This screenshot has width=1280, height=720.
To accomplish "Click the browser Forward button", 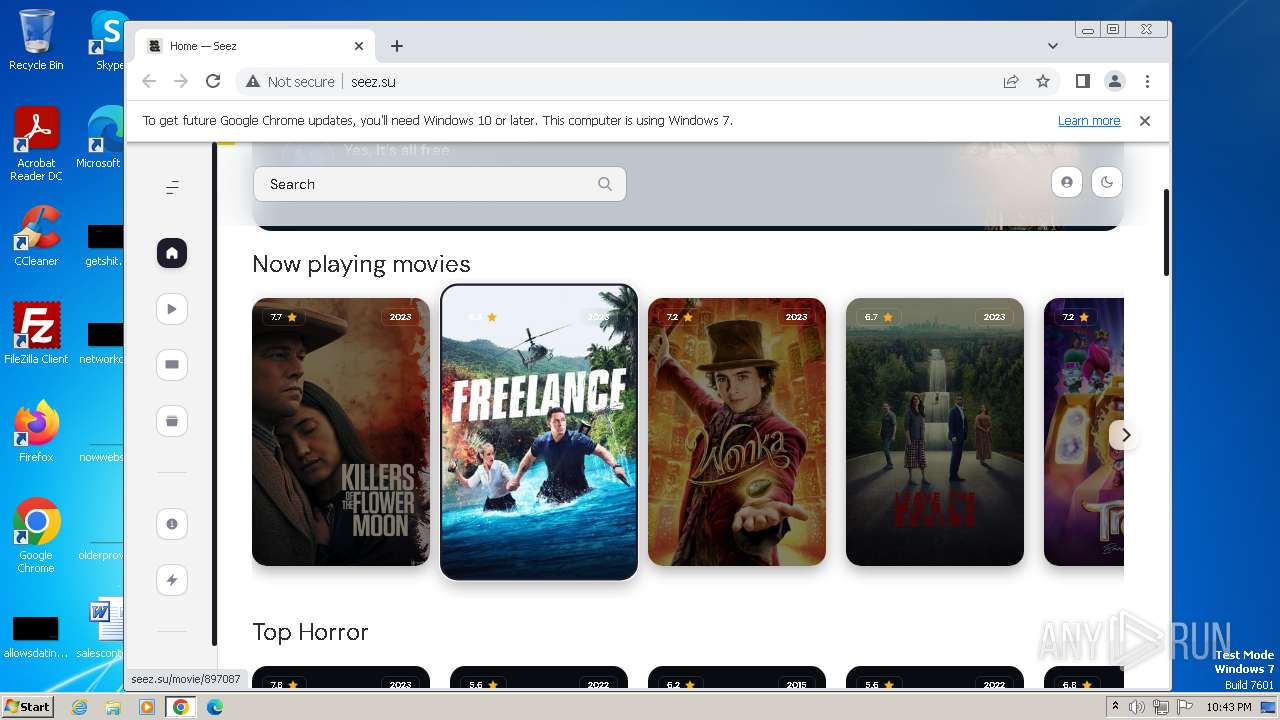I will point(181,82).
